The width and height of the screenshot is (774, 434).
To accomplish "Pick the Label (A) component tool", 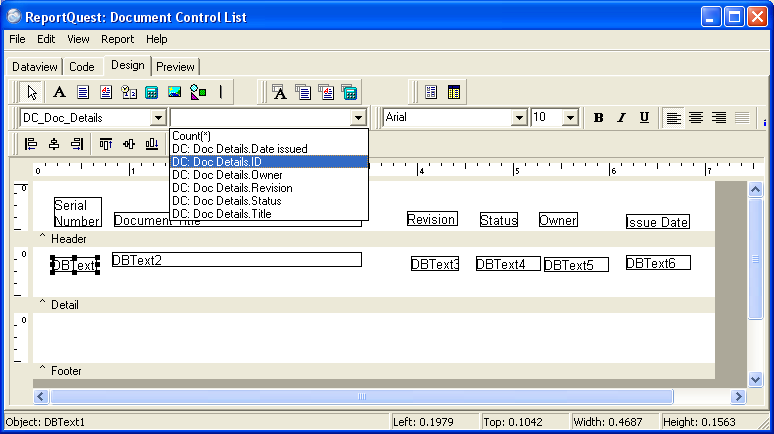I will click(59, 92).
